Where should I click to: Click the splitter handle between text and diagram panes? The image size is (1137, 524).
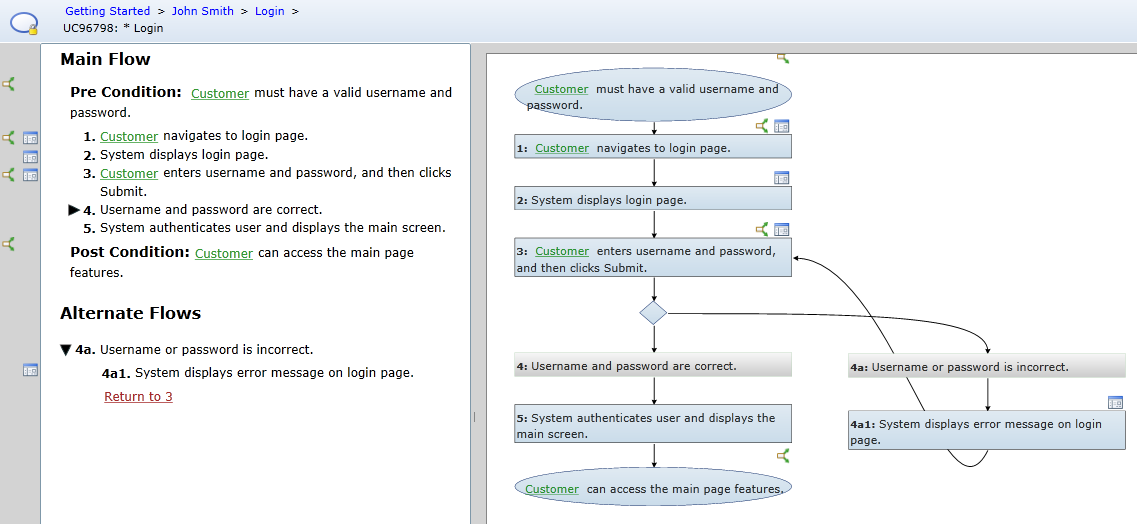[474, 417]
